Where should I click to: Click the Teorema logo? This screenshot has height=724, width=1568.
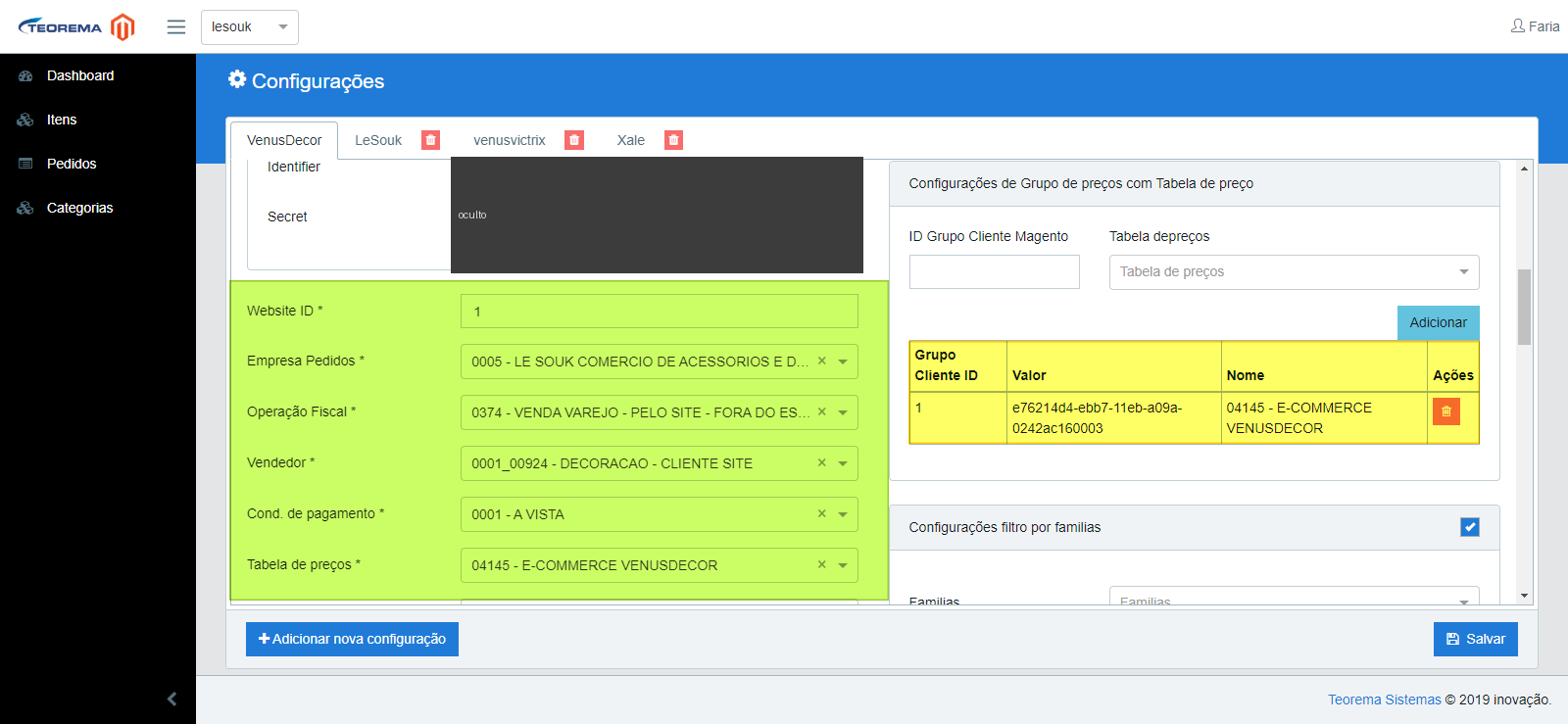click(76, 26)
